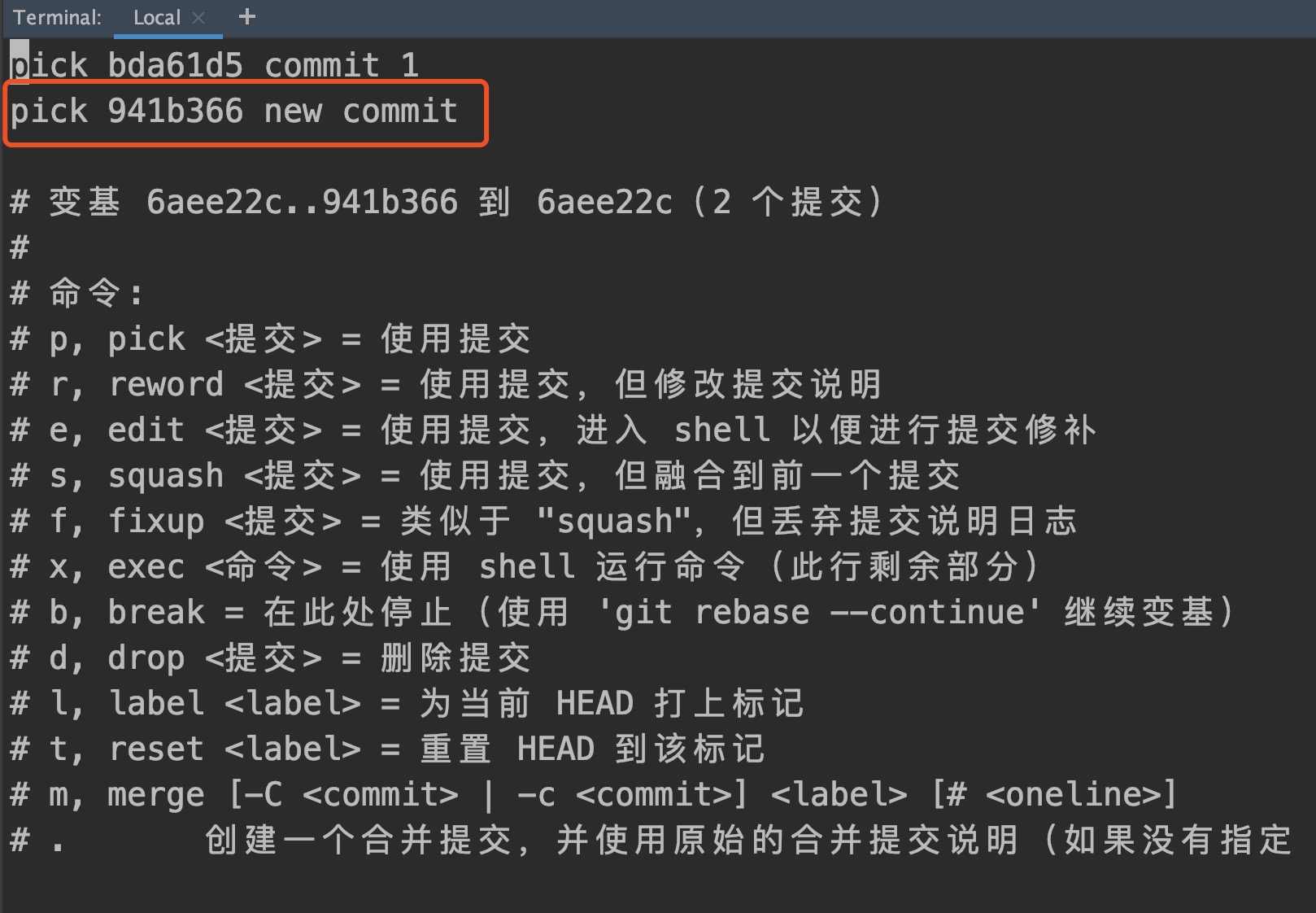The image size is (1316, 913).
Task: Click "edit" in the commands help list
Action: (146, 430)
